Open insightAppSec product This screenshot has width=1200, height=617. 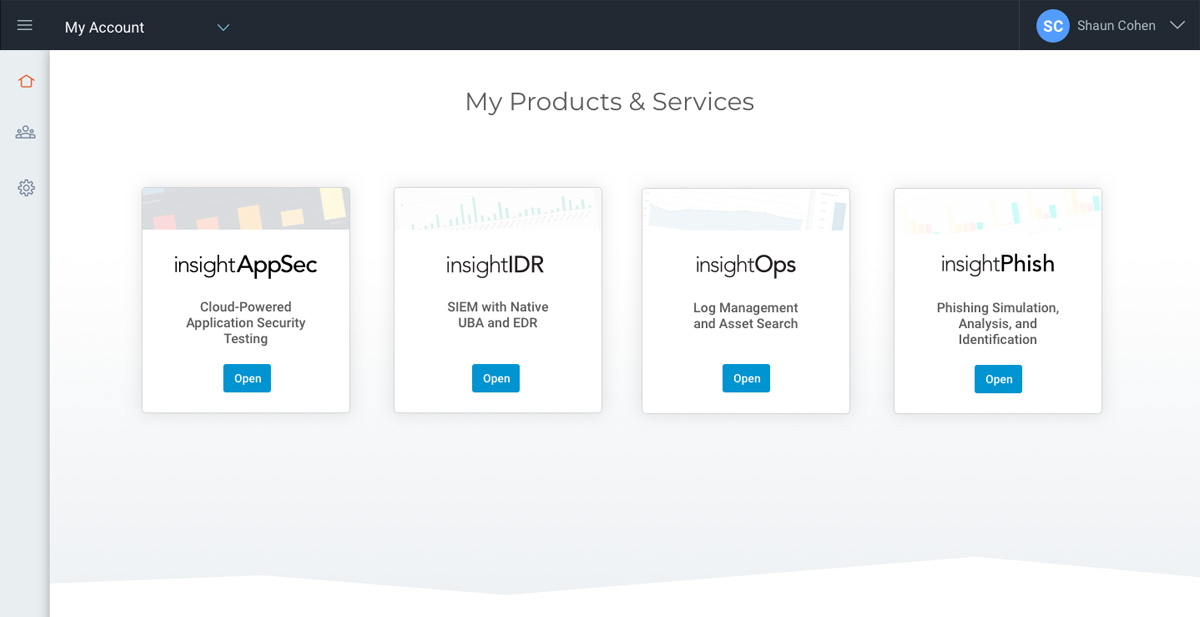247,378
